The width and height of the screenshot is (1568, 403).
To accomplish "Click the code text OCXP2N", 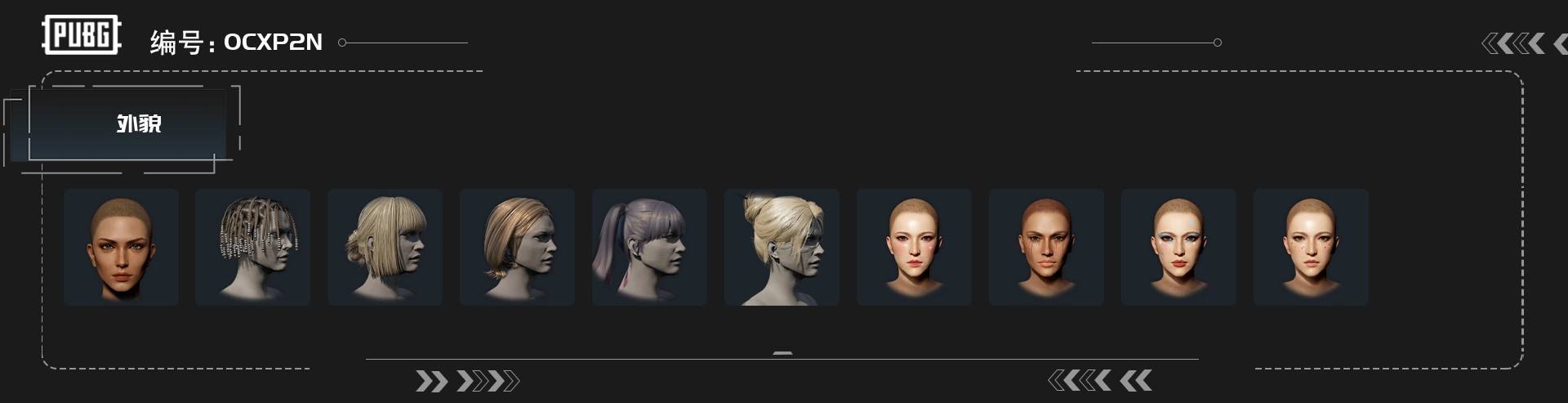I will pyautogui.click(x=273, y=42).
